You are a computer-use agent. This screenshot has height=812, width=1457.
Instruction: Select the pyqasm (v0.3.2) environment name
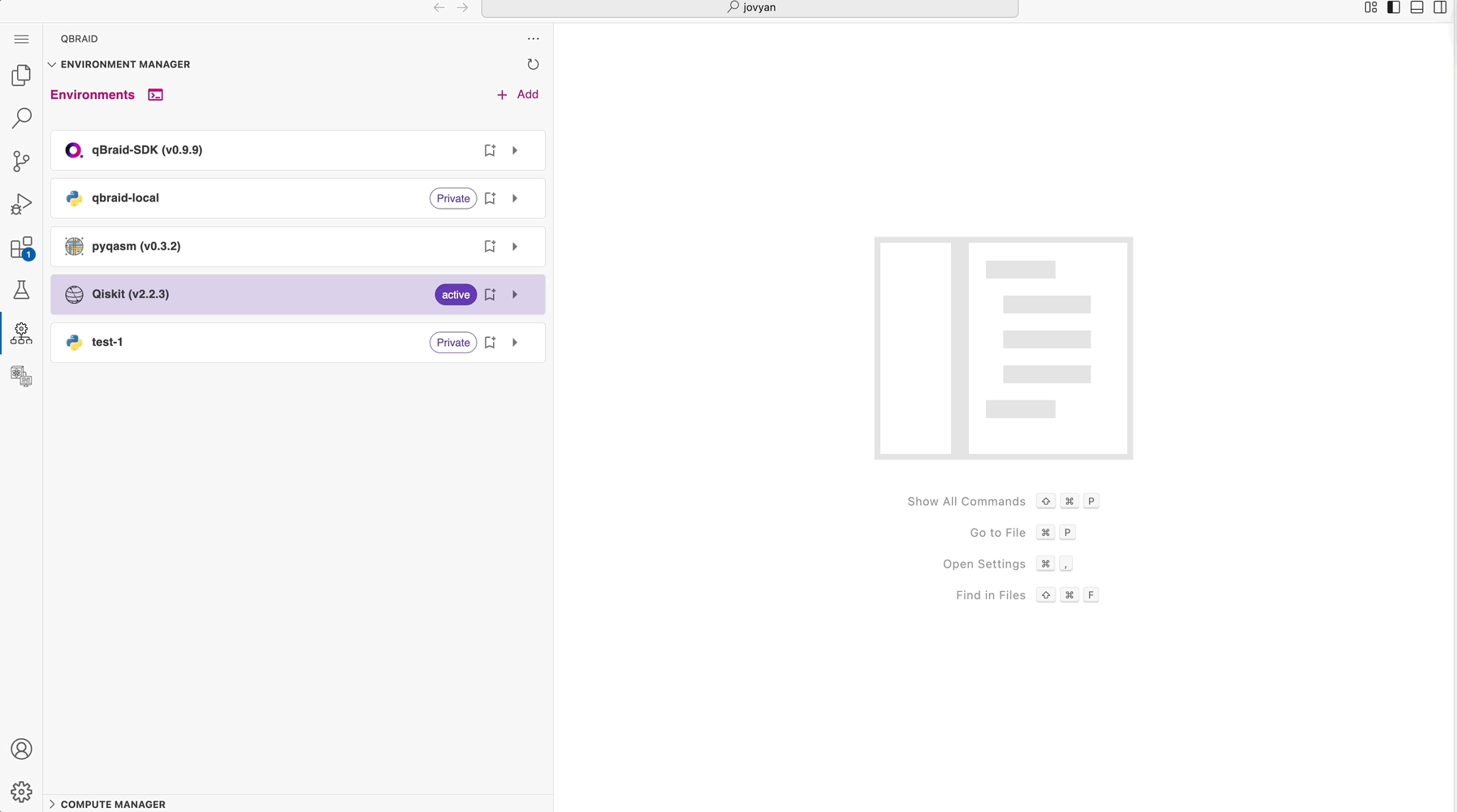pos(136,246)
